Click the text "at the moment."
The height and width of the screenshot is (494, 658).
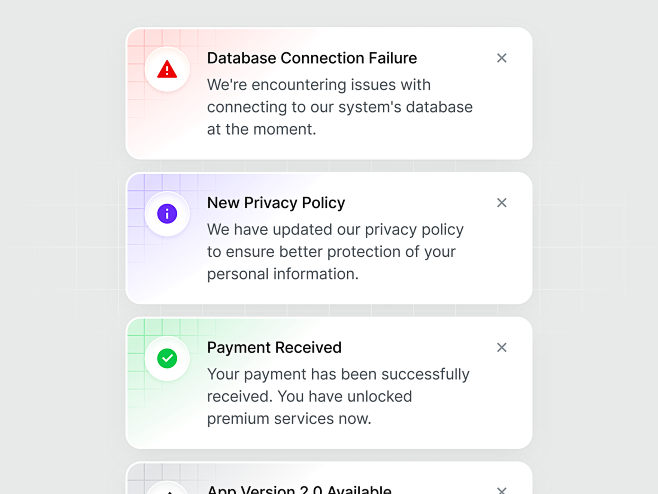[261, 129]
